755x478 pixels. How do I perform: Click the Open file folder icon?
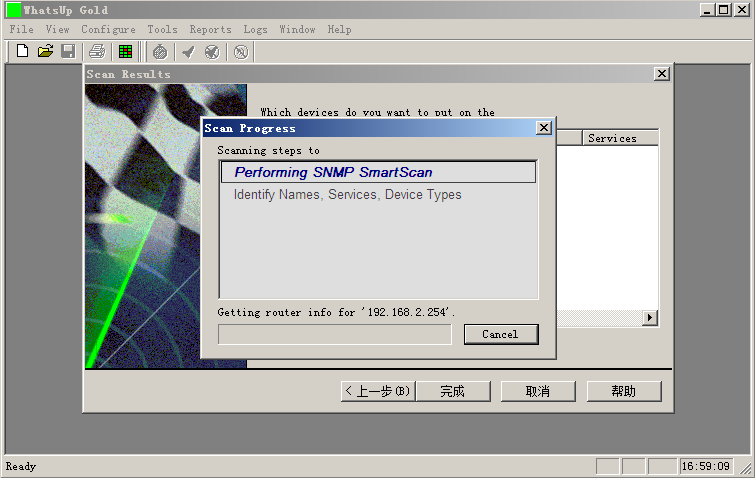tap(45, 51)
